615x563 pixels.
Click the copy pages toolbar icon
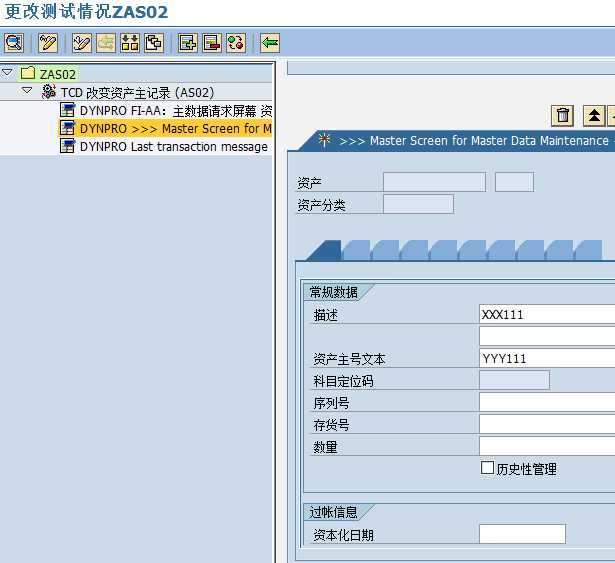pos(154,43)
